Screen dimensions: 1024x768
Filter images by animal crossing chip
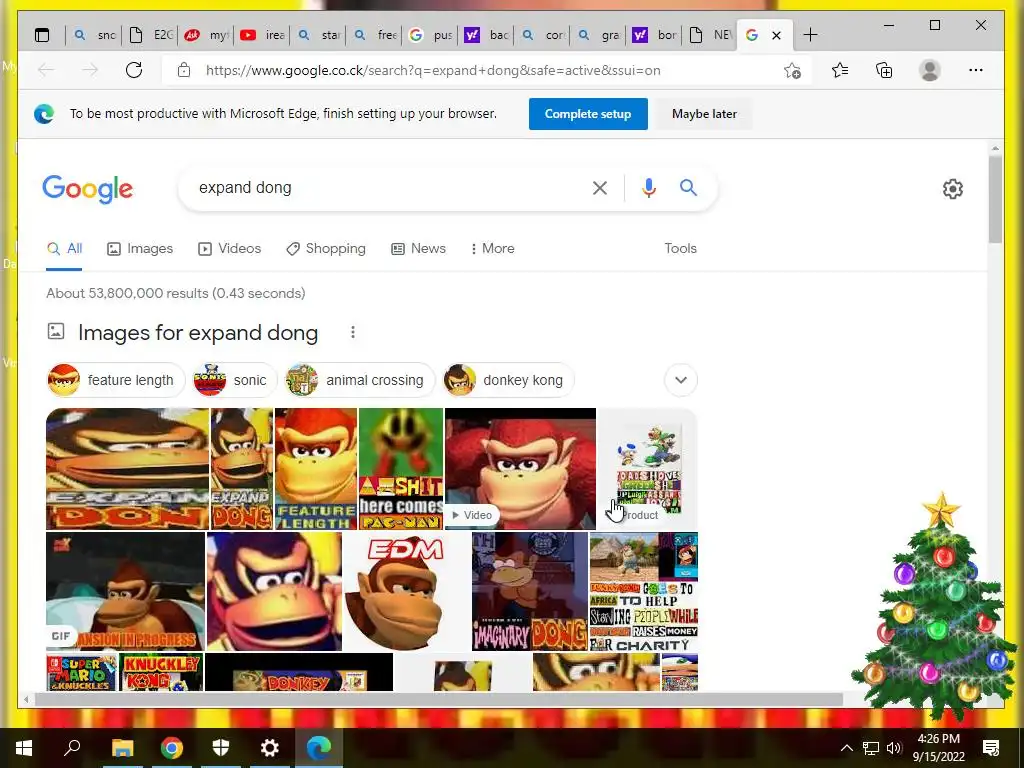coord(360,380)
